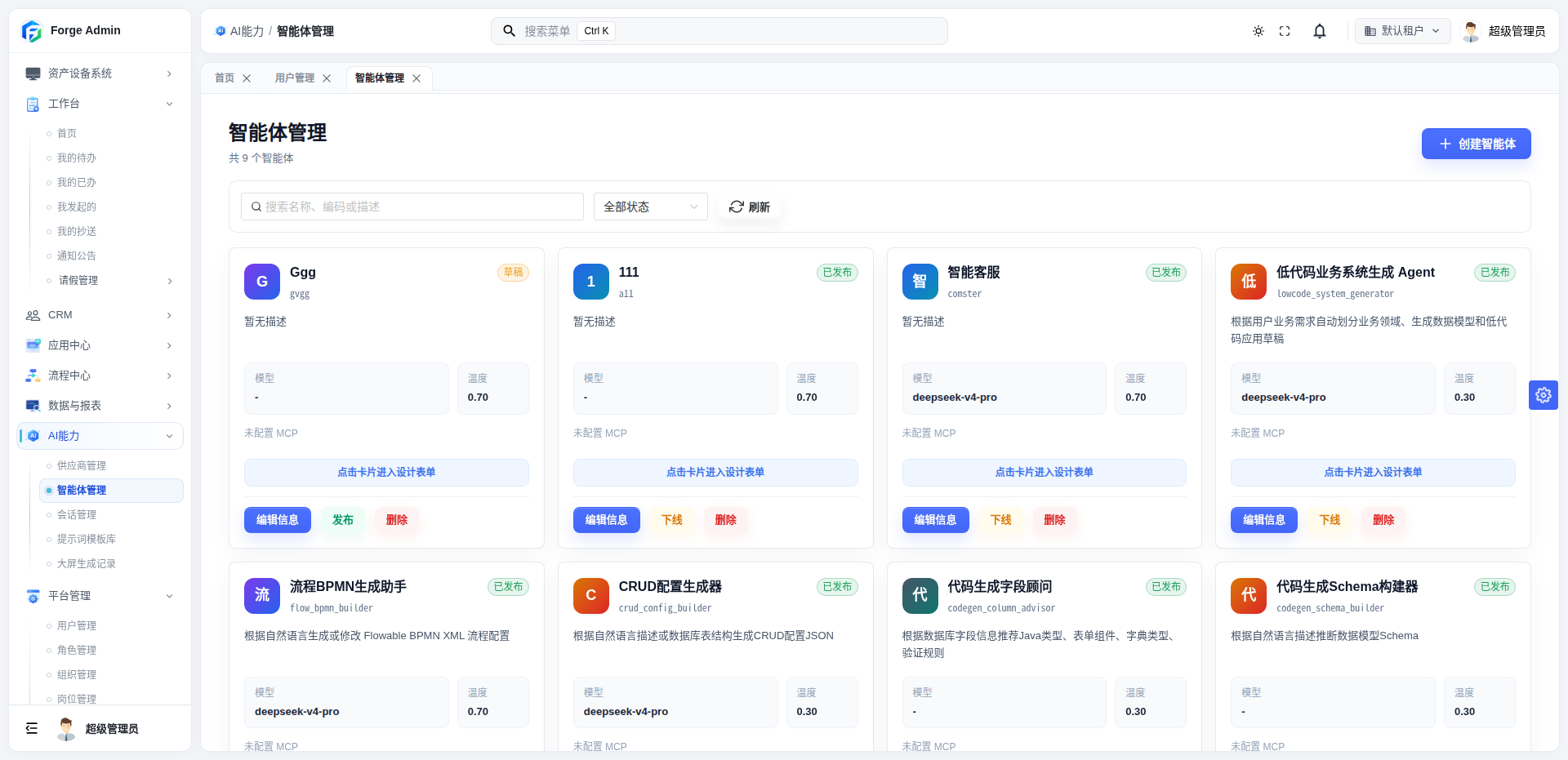Open the 默认租户 tenant dropdown

(1403, 31)
